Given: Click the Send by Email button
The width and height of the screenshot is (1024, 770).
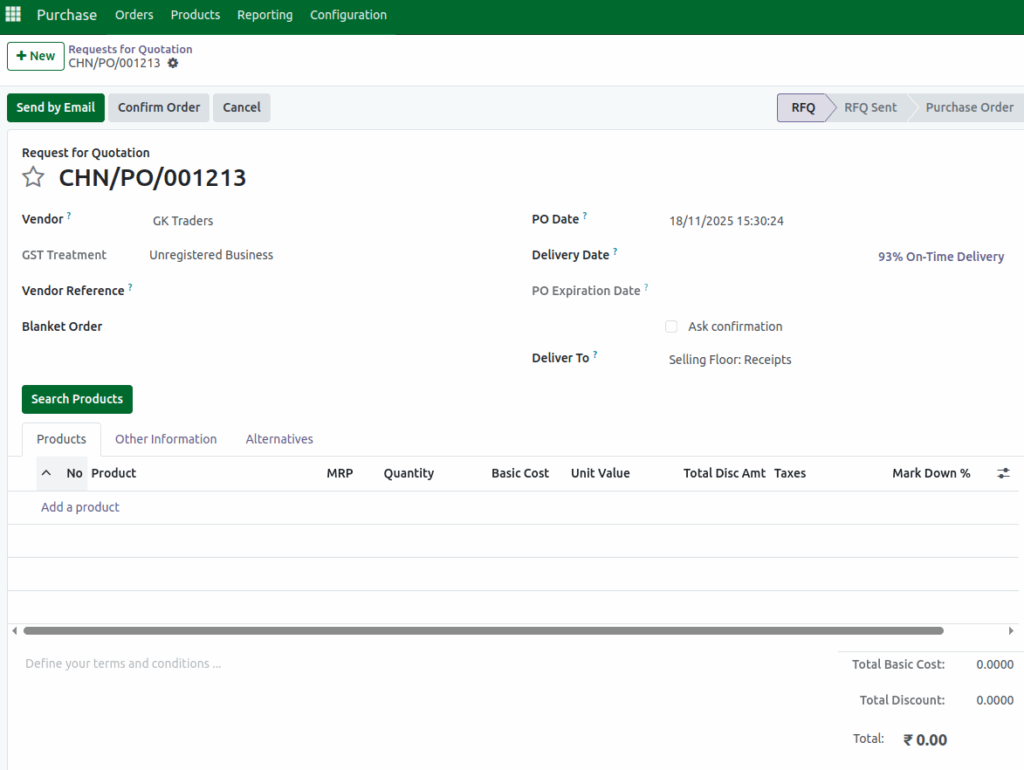Looking at the screenshot, I should tap(55, 107).
